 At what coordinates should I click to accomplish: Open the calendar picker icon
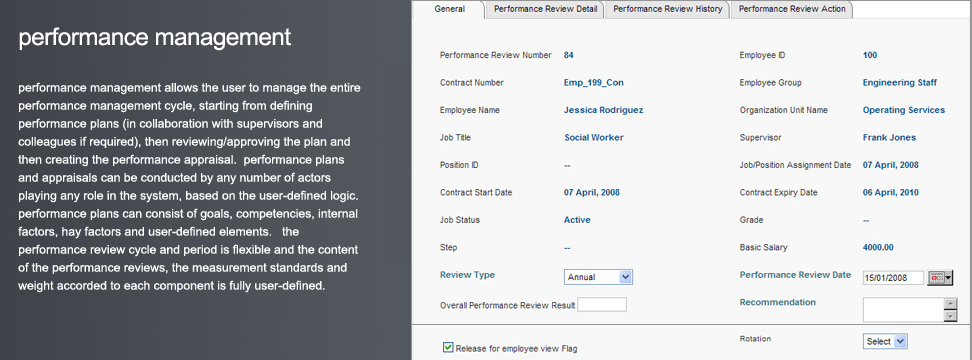936,278
